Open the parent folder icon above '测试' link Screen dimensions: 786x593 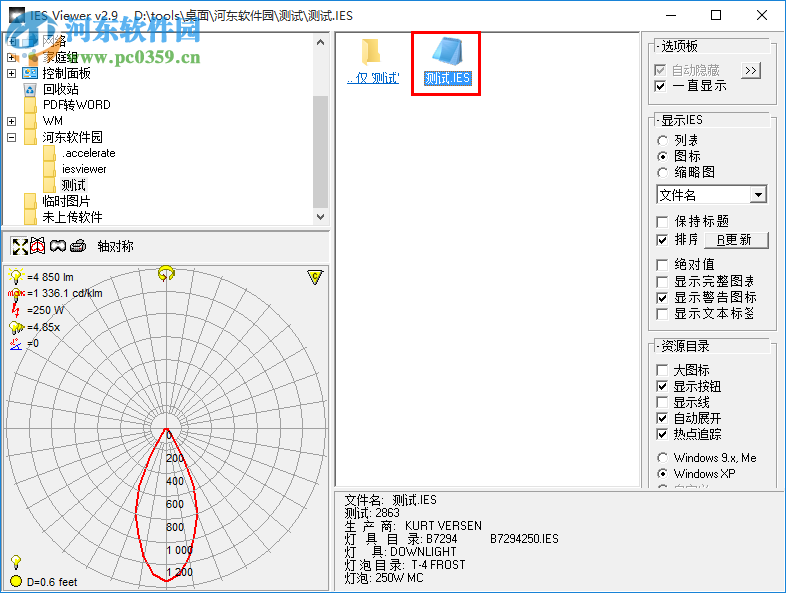click(370, 52)
